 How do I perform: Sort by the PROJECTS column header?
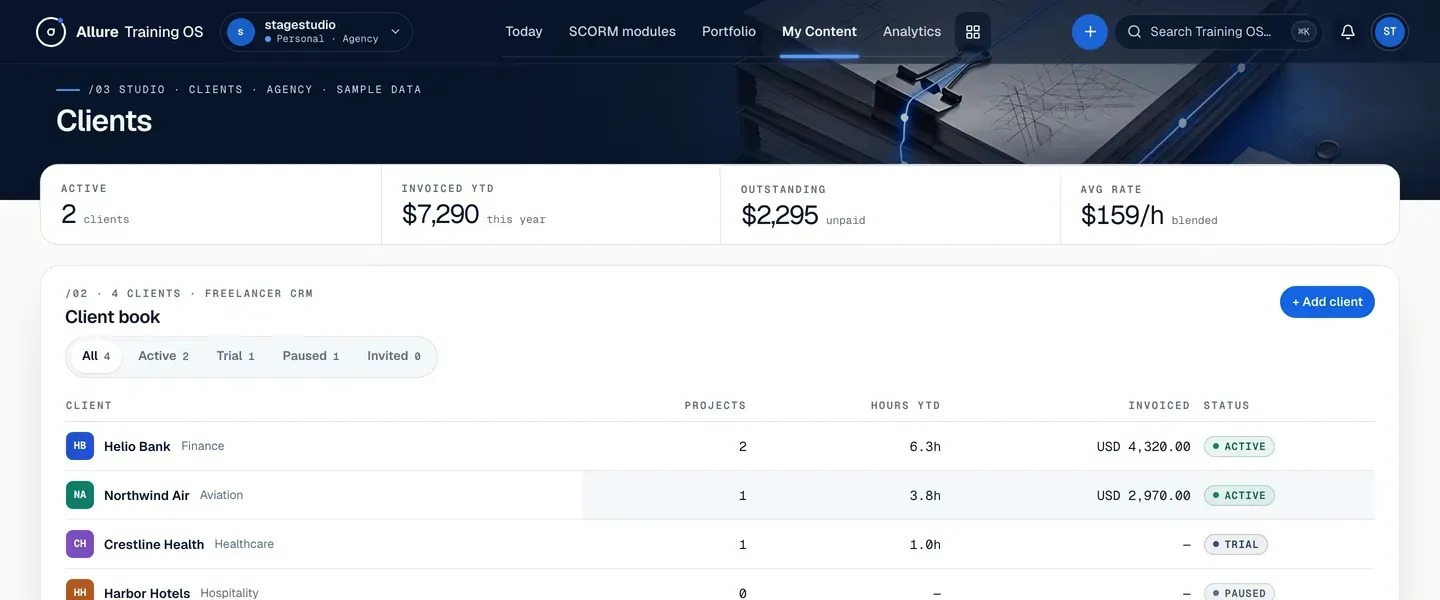[715, 405]
